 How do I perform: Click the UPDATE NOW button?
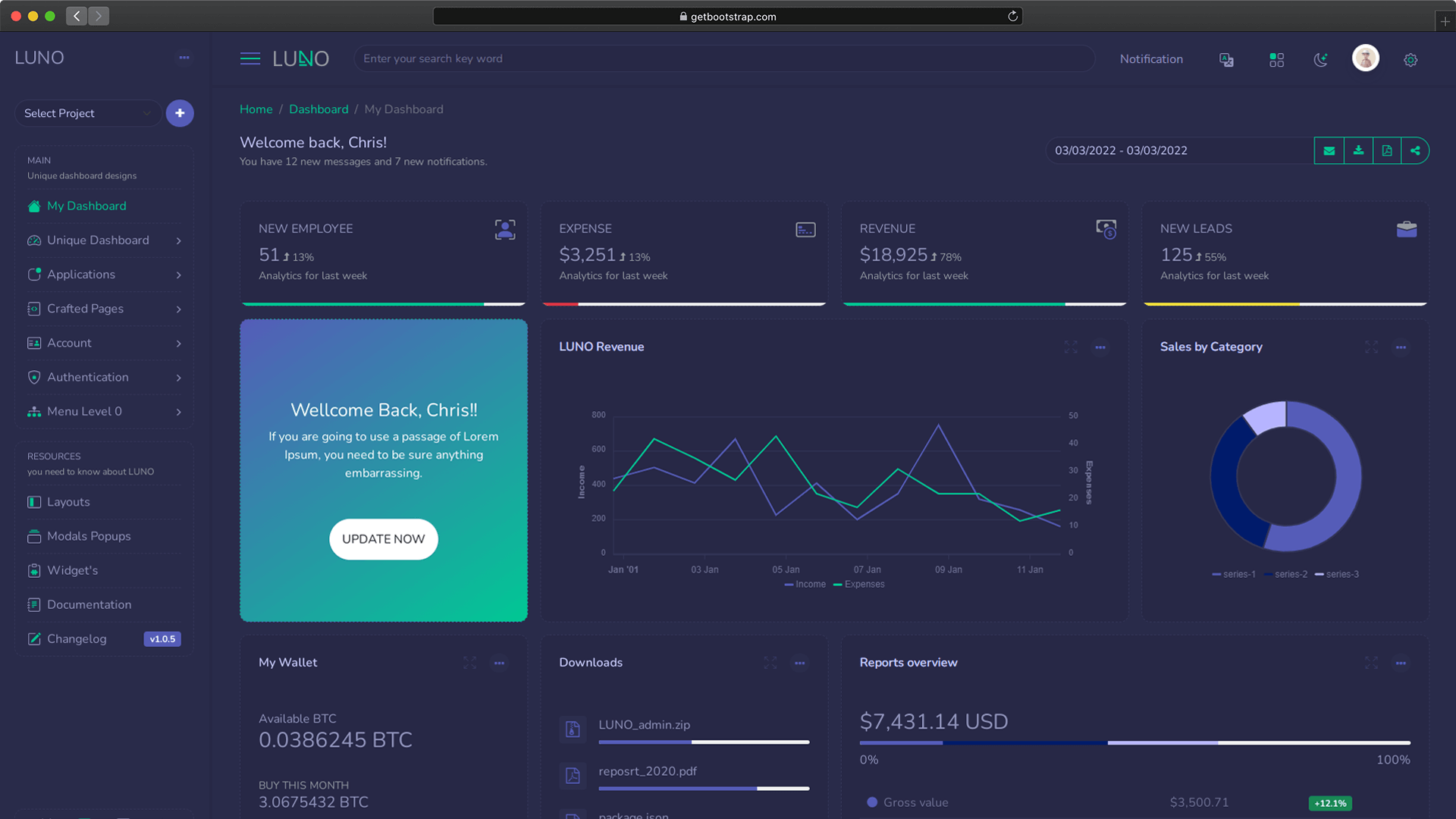383,539
